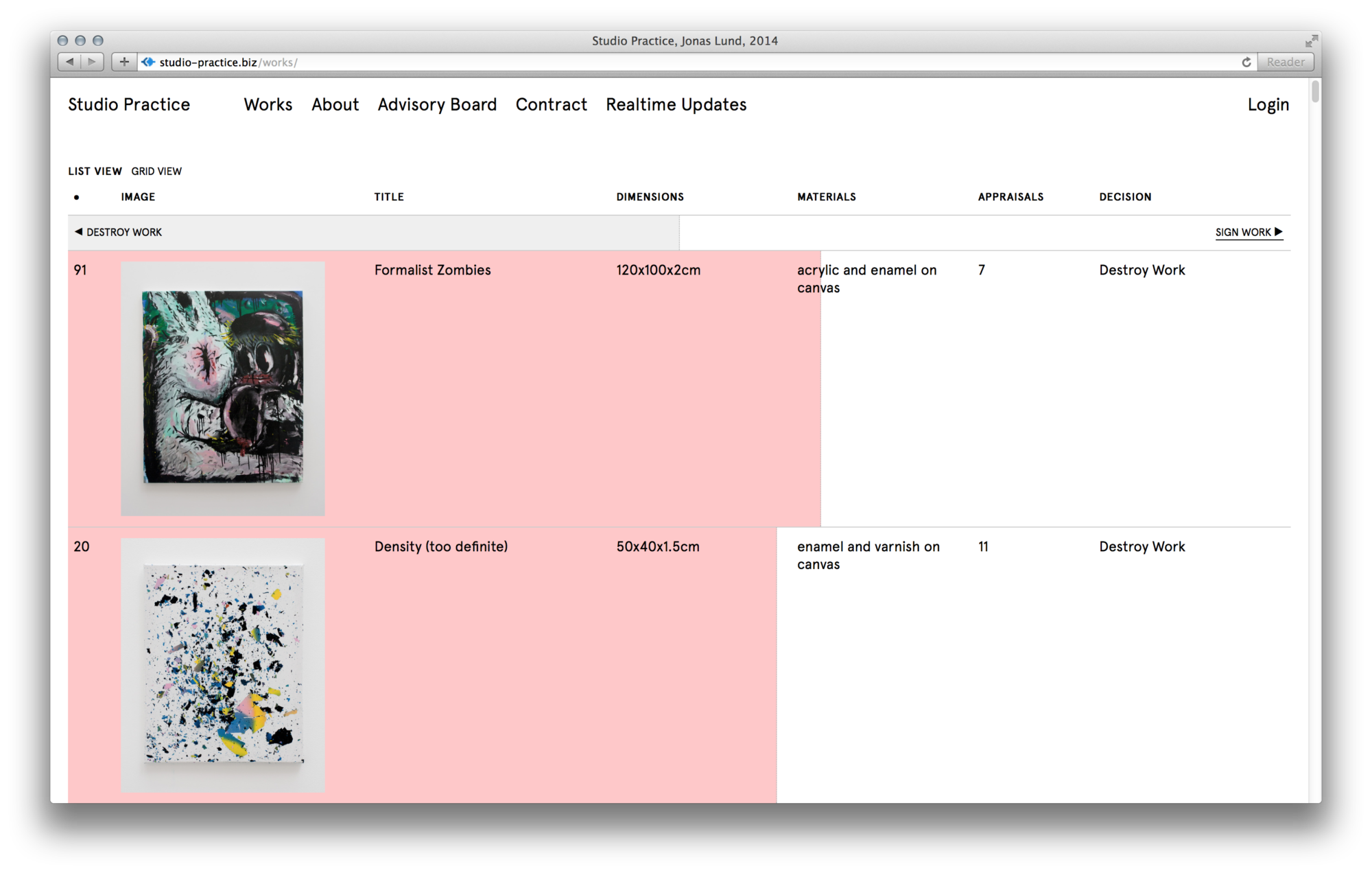The image size is (1372, 873).
Task: Select List View mode
Action: click(x=95, y=172)
